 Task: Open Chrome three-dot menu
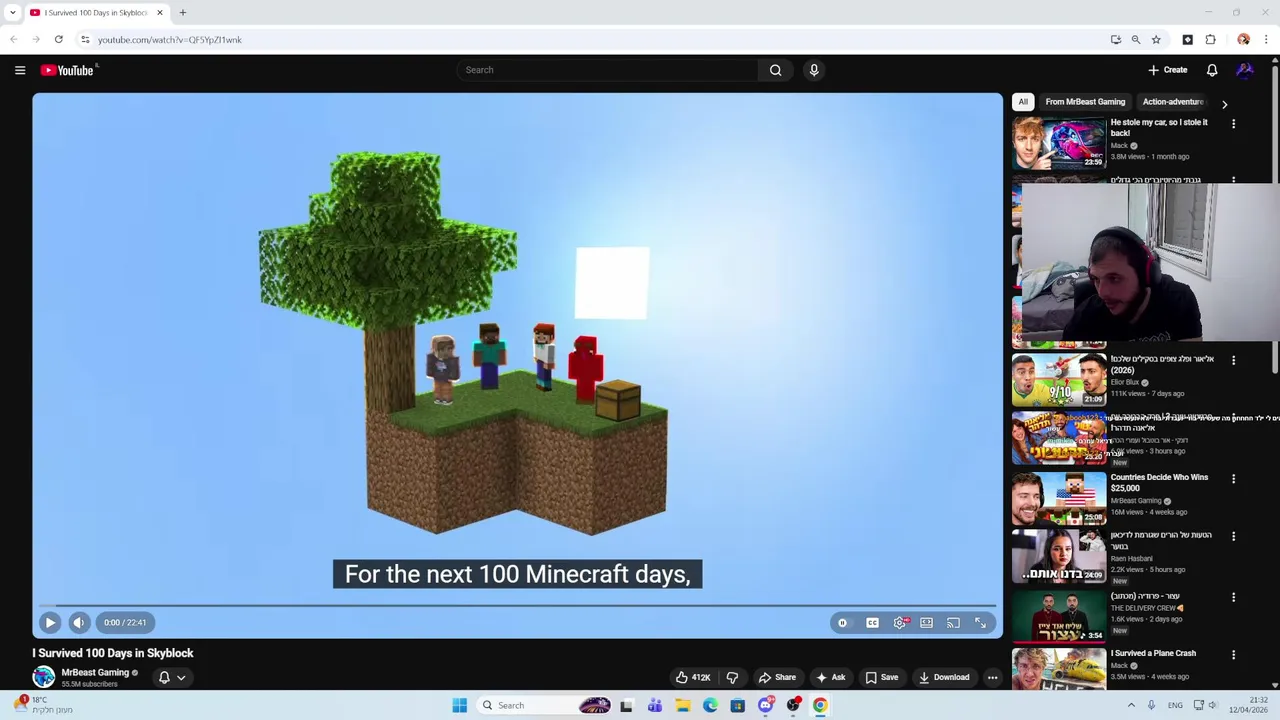click(1266, 40)
